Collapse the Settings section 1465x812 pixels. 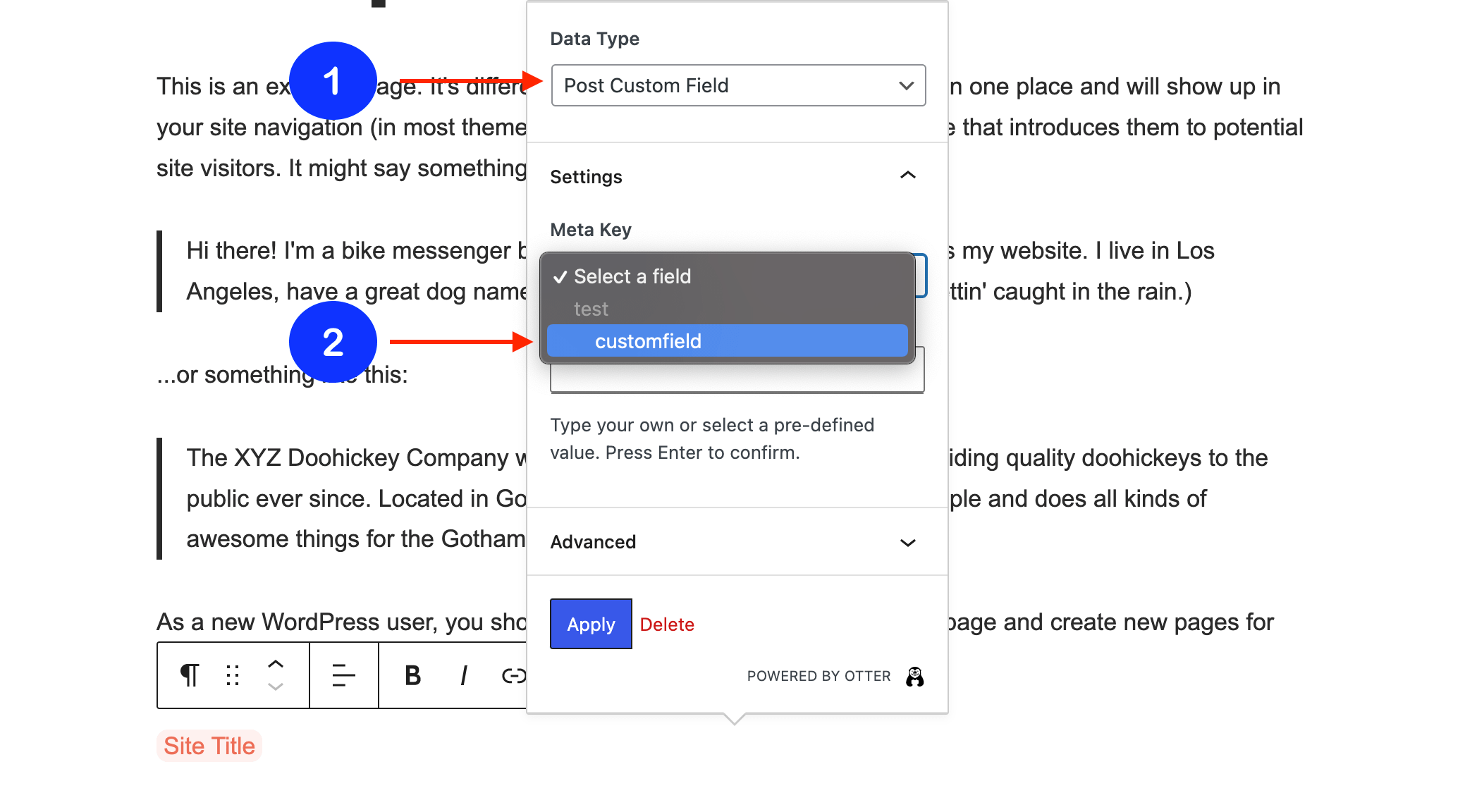907,176
